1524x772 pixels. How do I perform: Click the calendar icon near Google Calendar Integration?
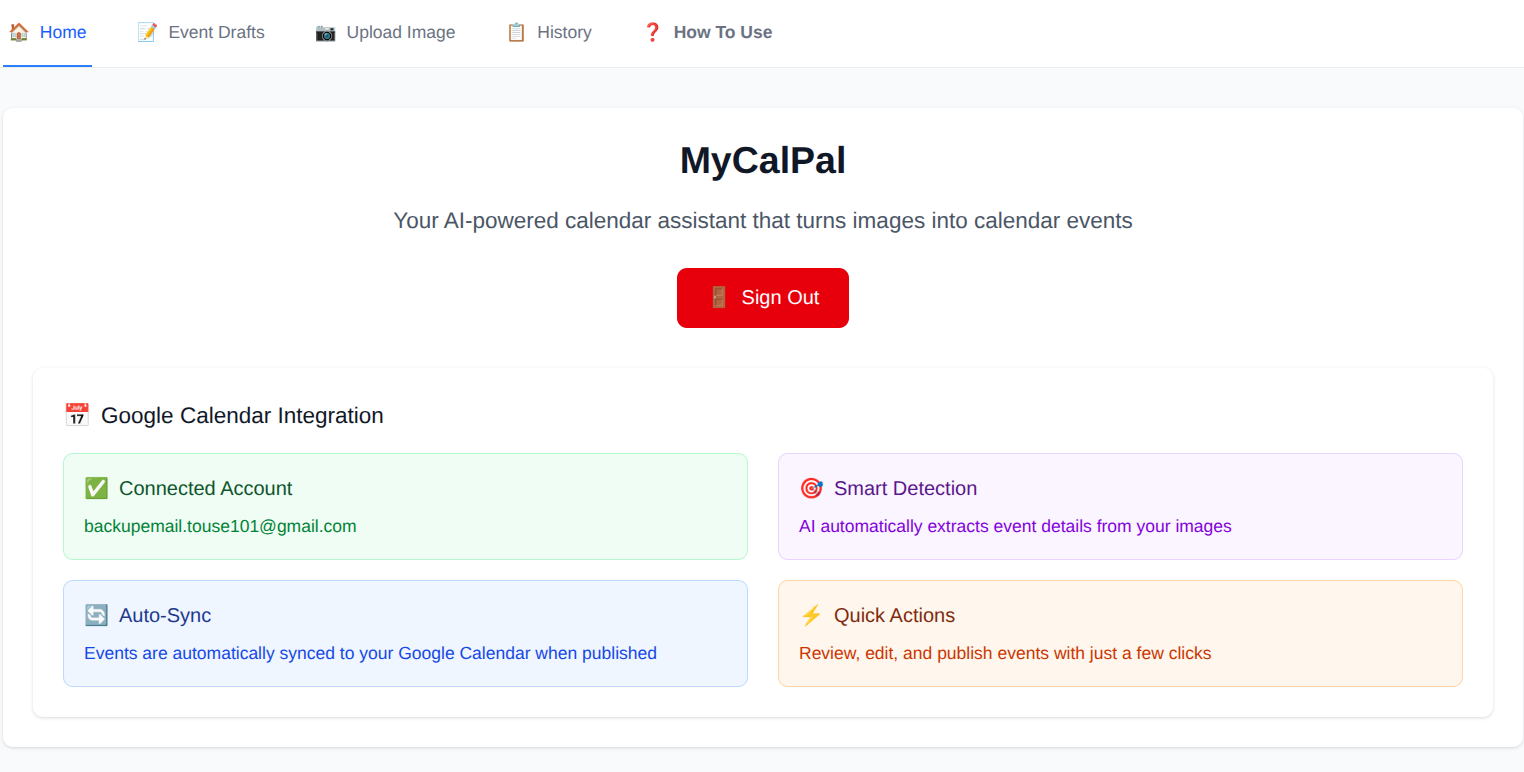pyautogui.click(x=76, y=414)
